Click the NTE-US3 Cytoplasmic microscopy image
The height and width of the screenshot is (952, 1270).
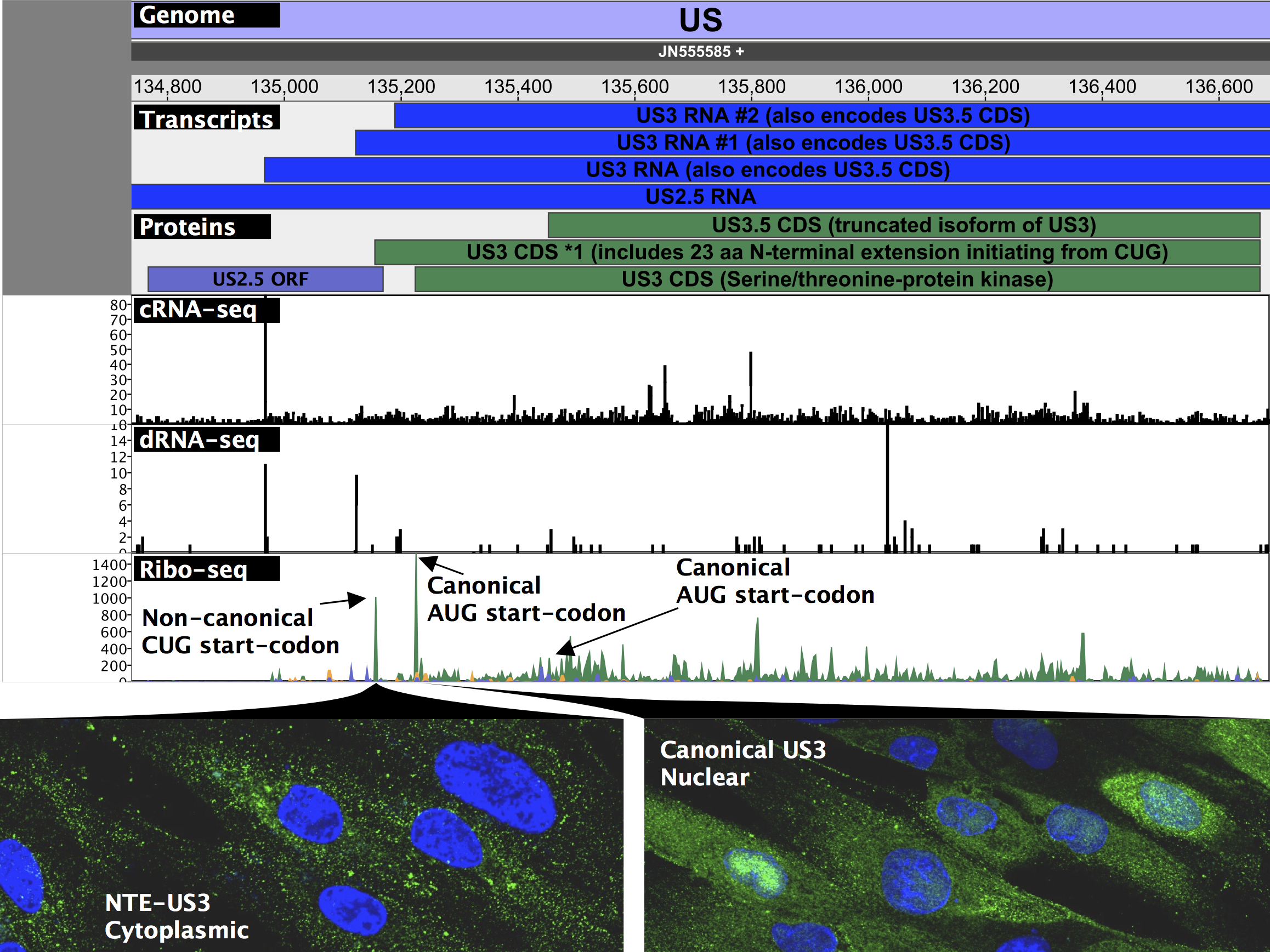(311, 835)
